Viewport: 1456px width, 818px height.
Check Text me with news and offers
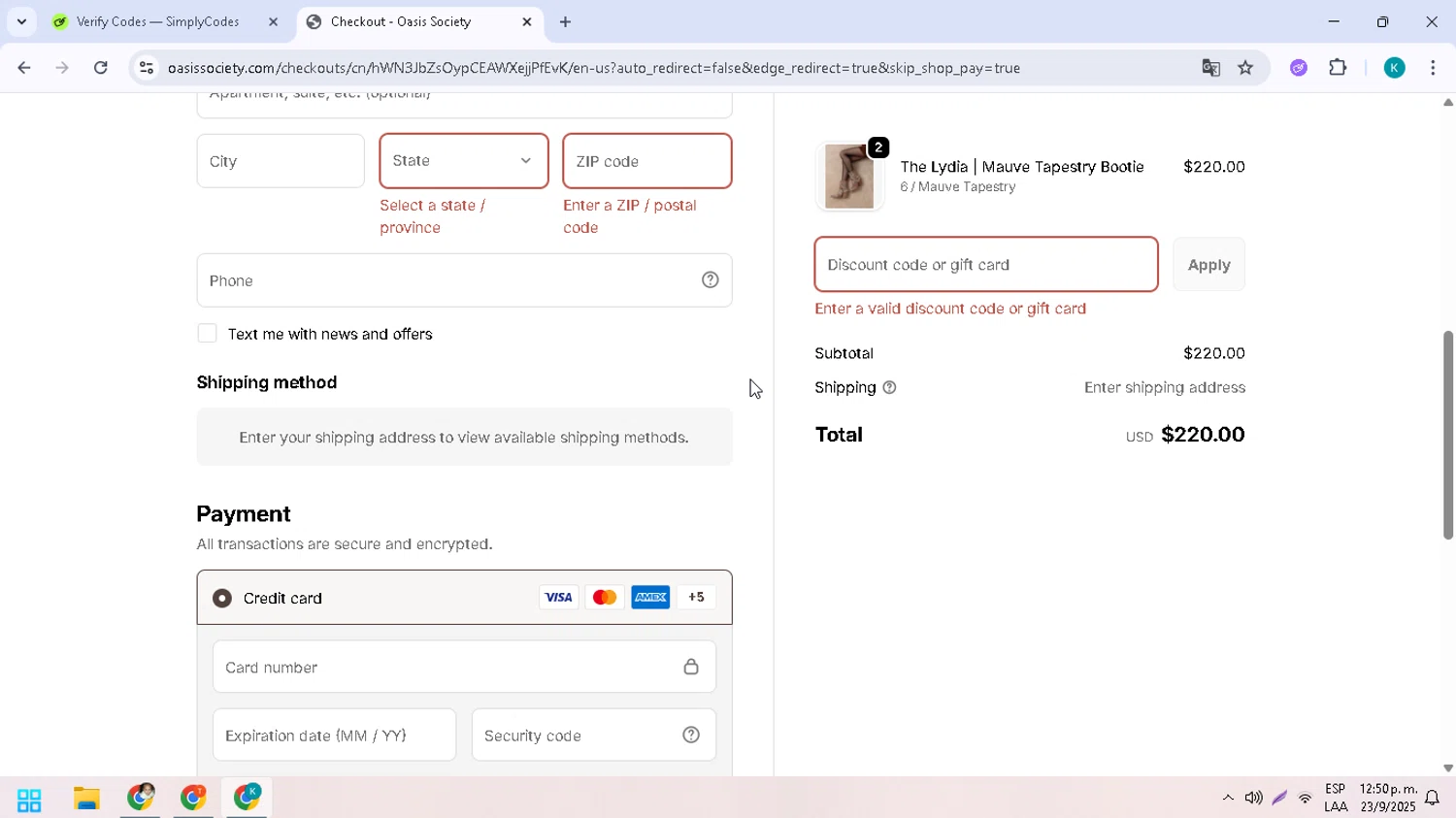tap(207, 334)
